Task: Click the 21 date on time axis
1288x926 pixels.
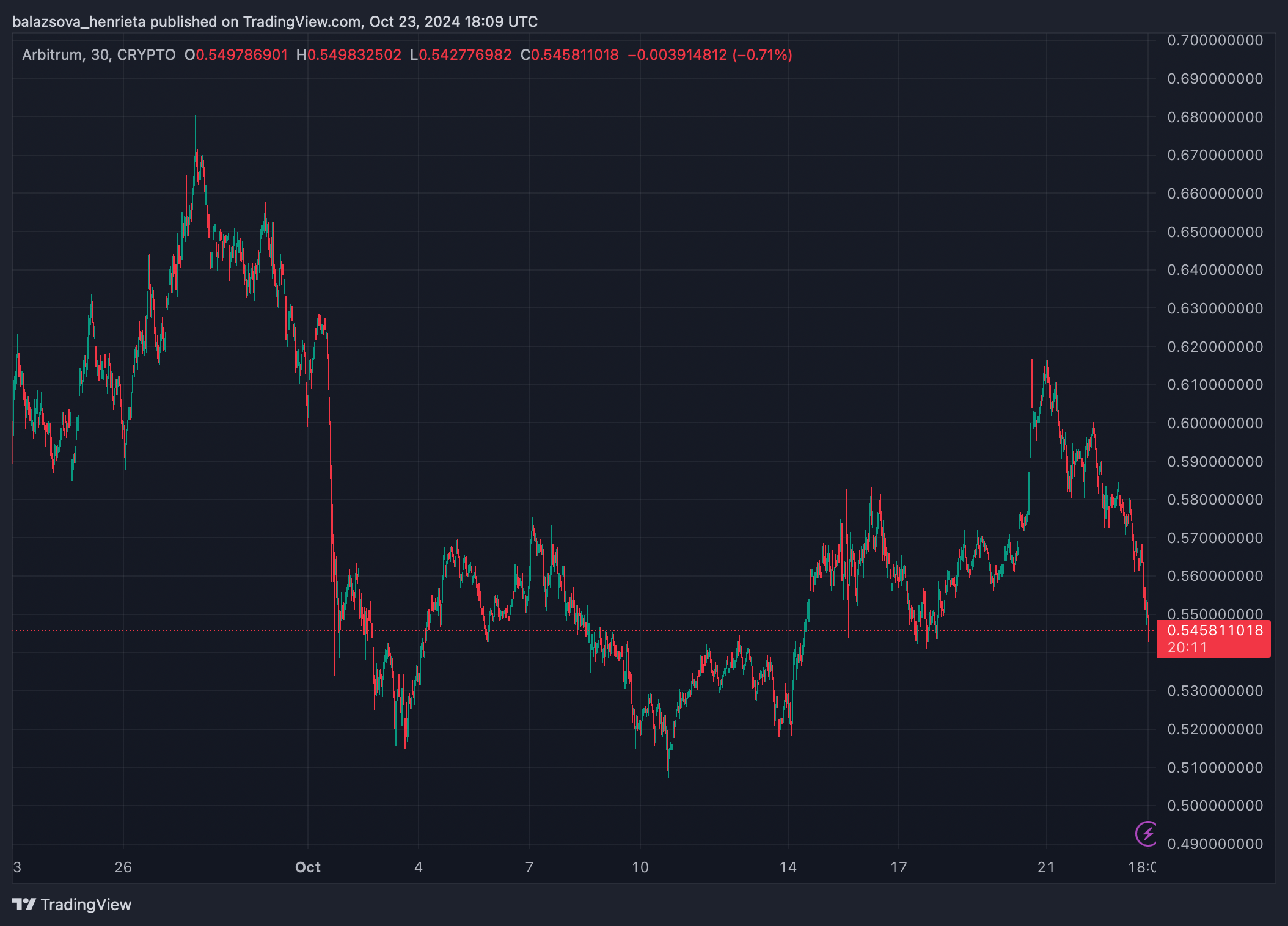Action: click(x=1046, y=867)
